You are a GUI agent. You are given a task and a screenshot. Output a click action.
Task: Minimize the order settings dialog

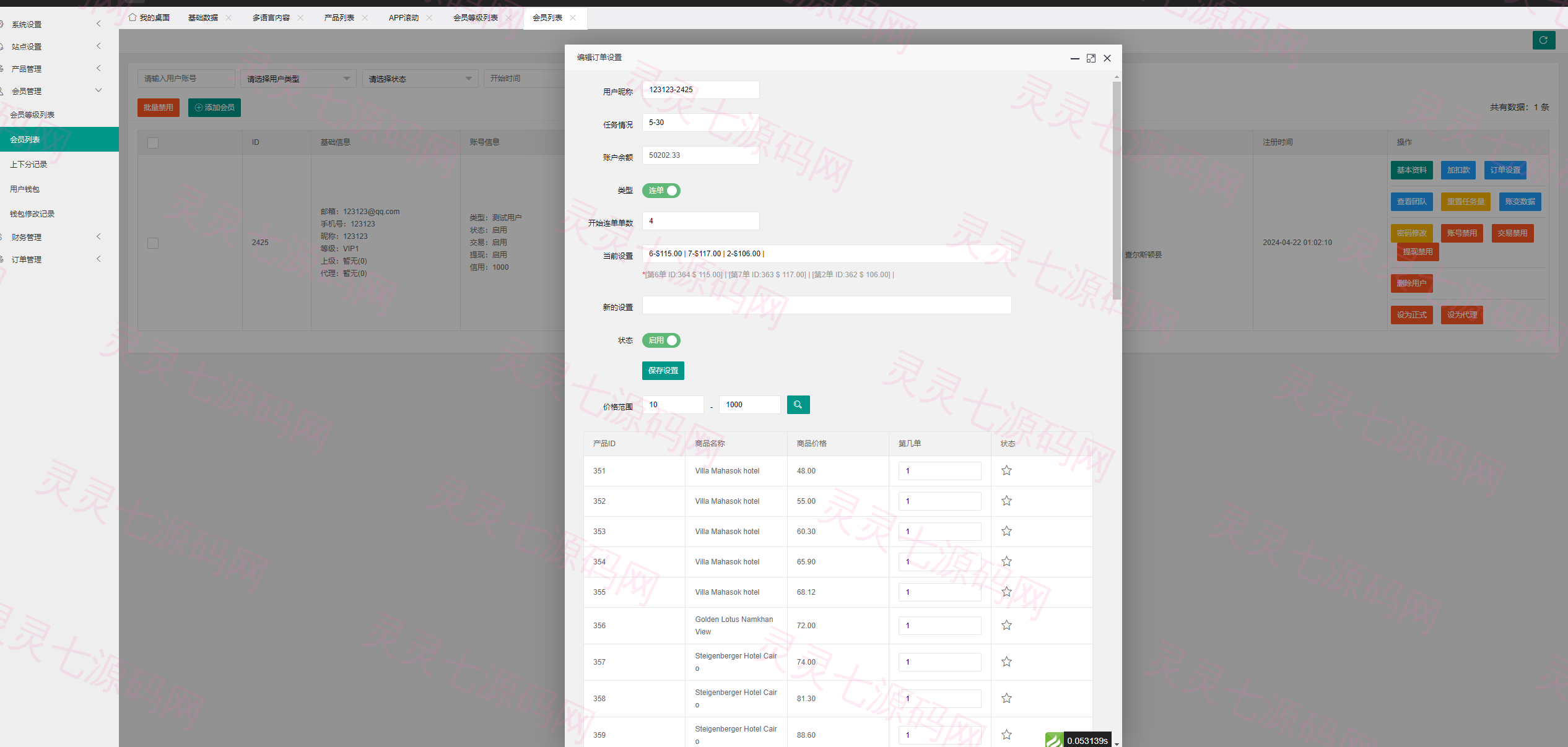[1075, 58]
